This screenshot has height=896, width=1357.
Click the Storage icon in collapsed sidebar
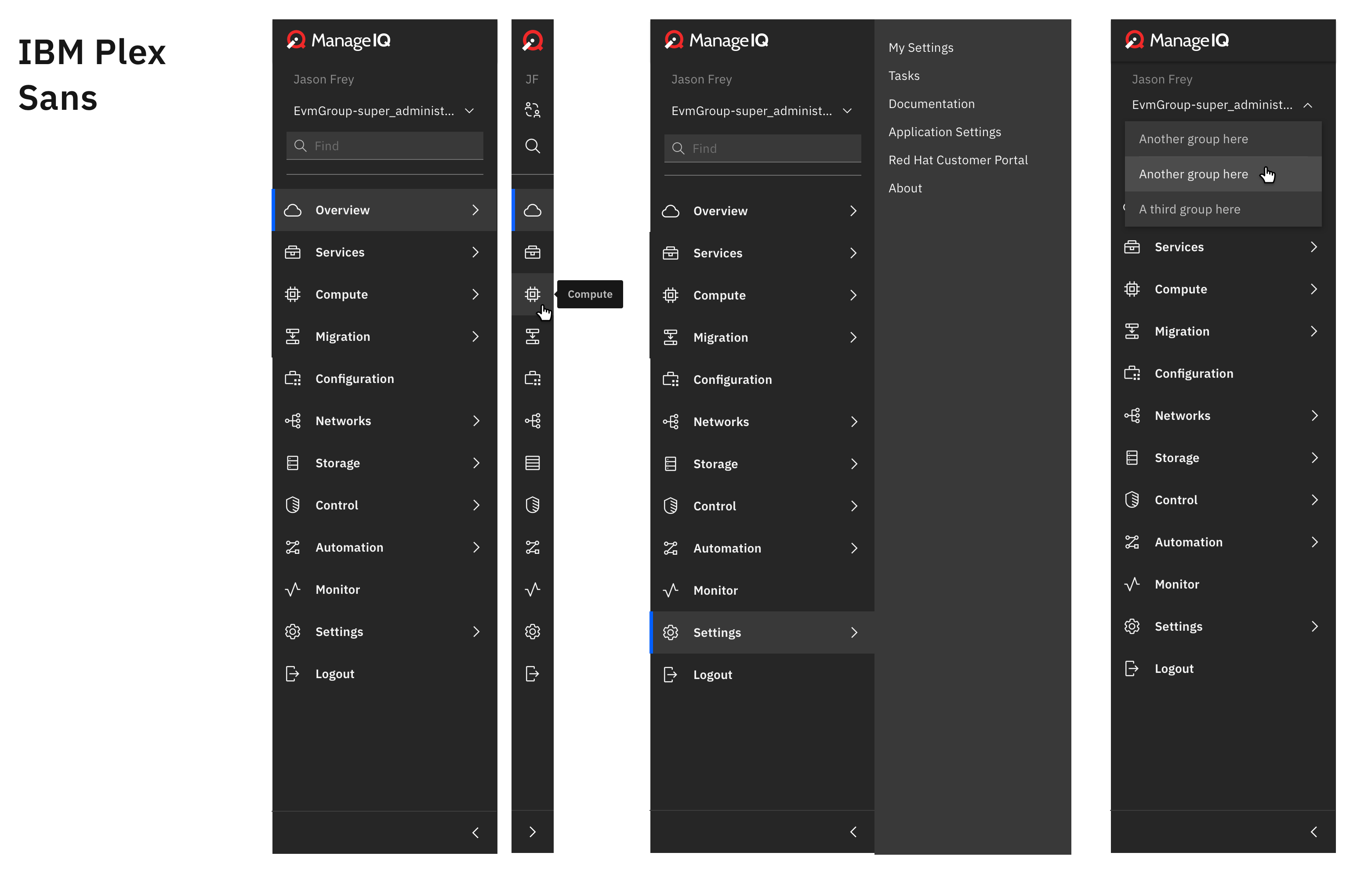pos(532,463)
